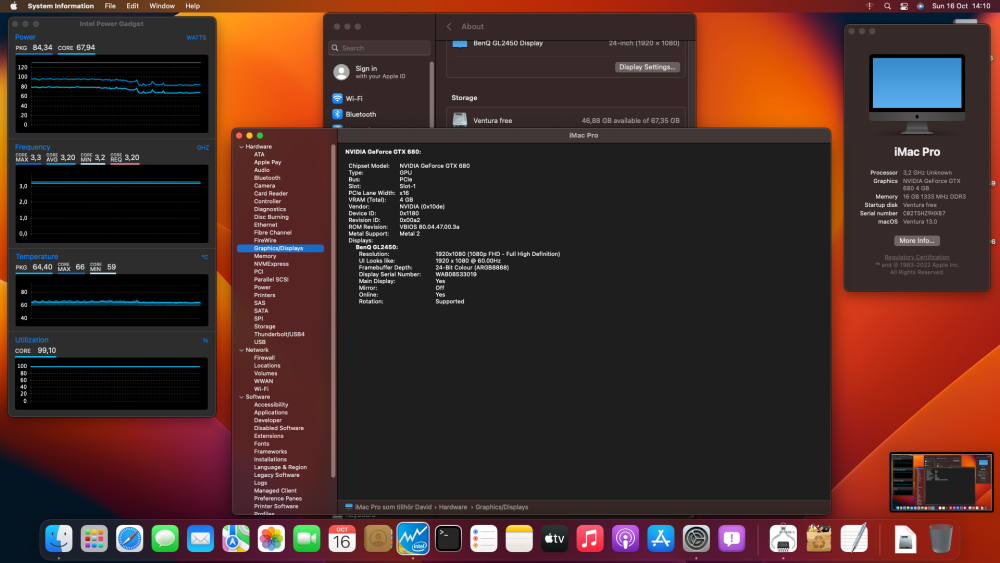
Task: Select NVMExpress in hardware list
Action: click(271, 264)
